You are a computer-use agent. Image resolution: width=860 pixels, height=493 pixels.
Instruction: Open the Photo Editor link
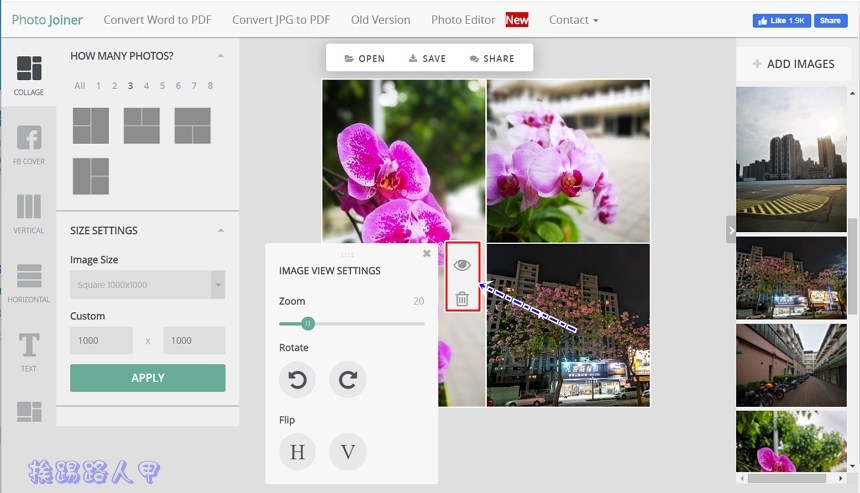(x=463, y=20)
